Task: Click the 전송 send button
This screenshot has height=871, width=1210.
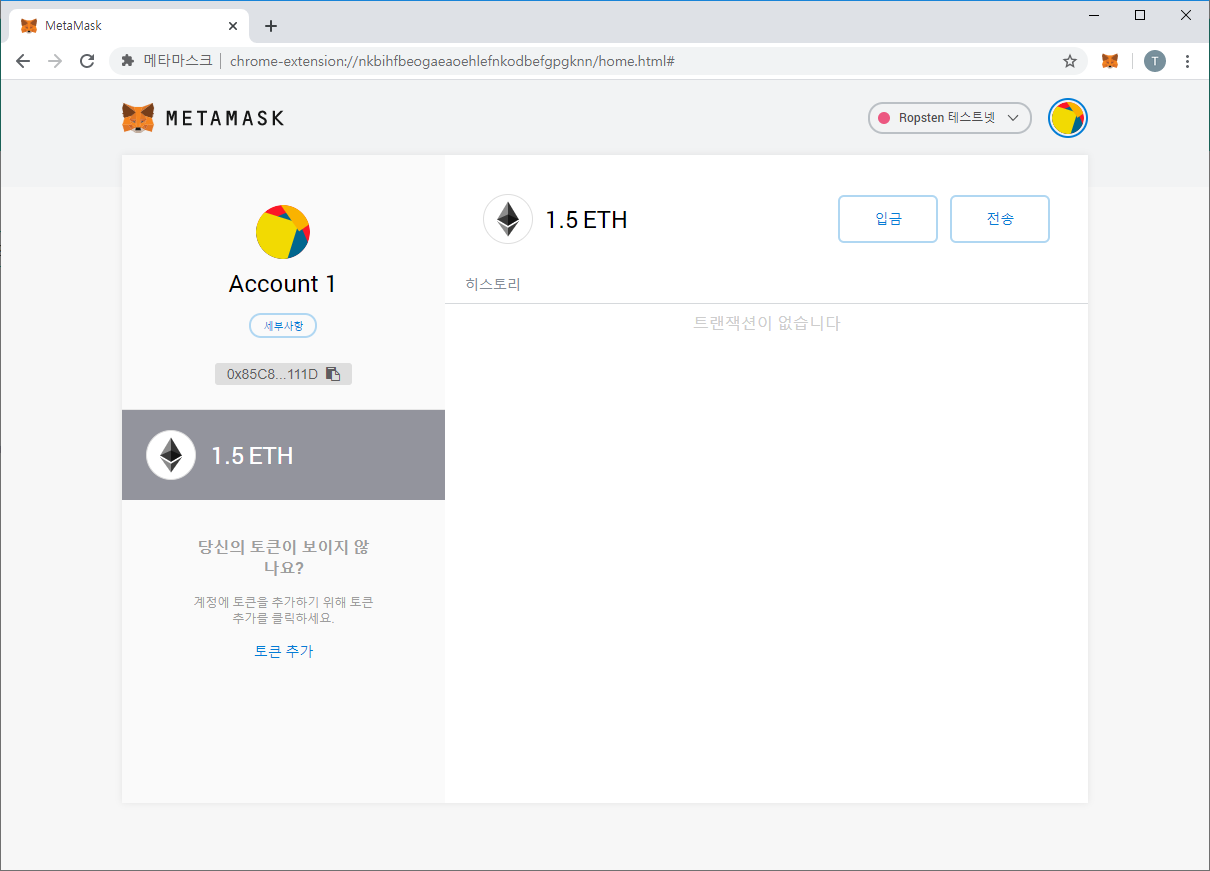Action: point(1000,219)
